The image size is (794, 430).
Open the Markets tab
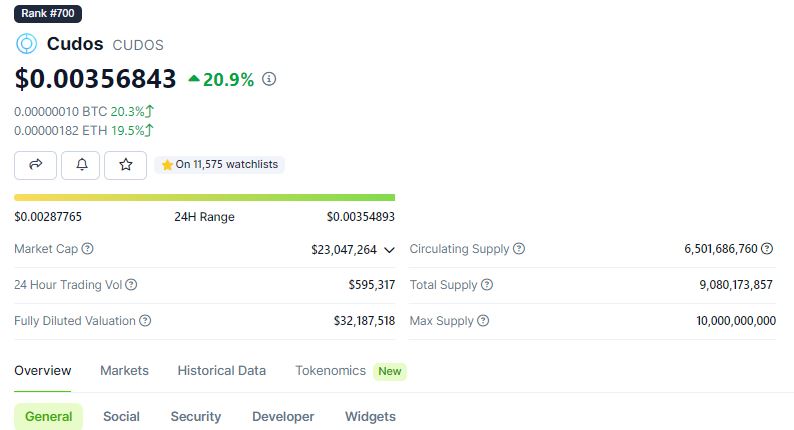click(125, 371)
